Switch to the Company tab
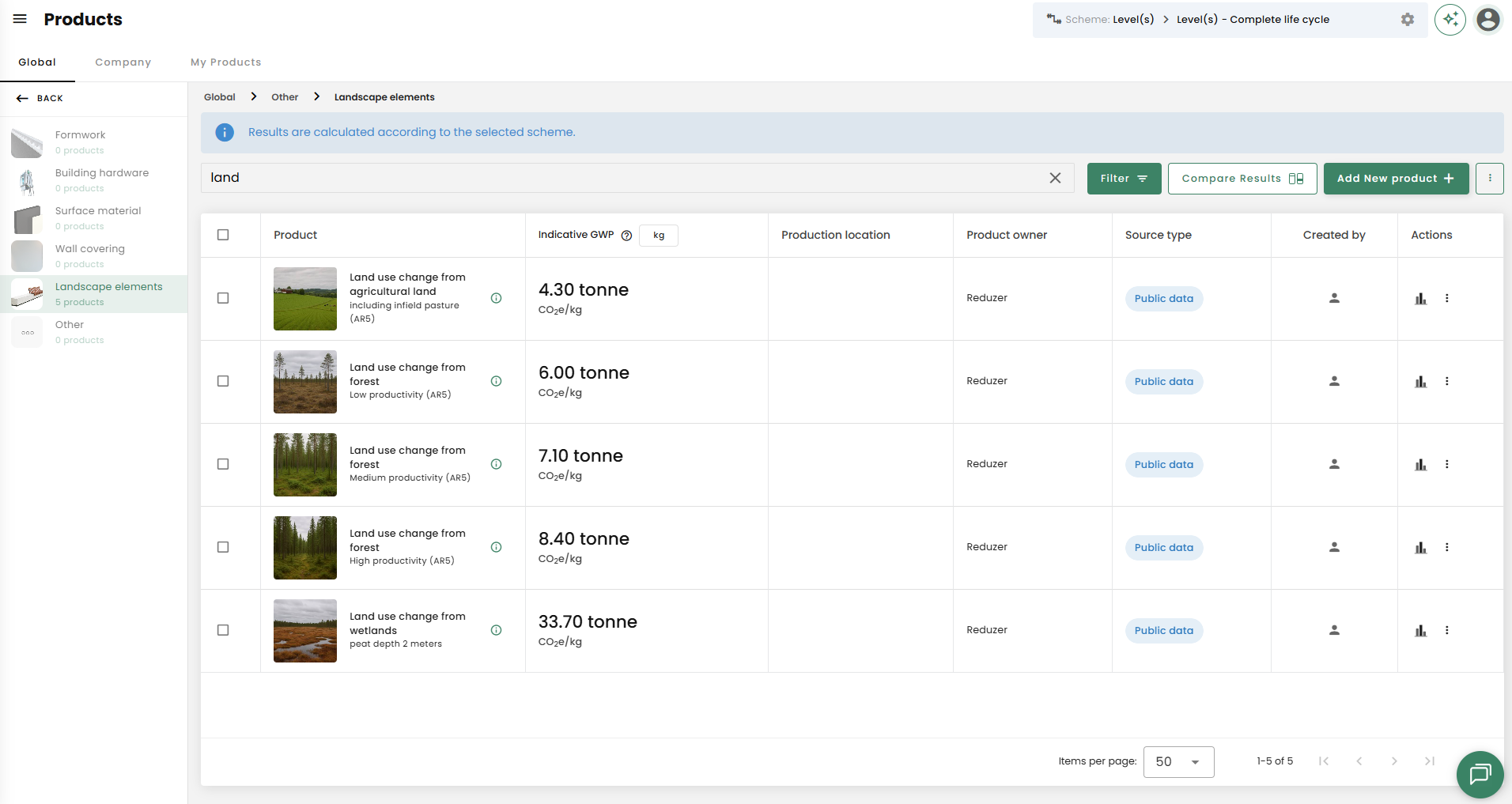 [x=123, y=62]
